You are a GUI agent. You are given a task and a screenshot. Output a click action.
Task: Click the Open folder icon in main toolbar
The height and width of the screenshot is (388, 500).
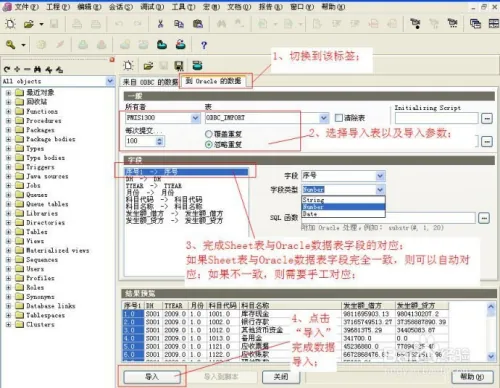[x=29, y=24]
